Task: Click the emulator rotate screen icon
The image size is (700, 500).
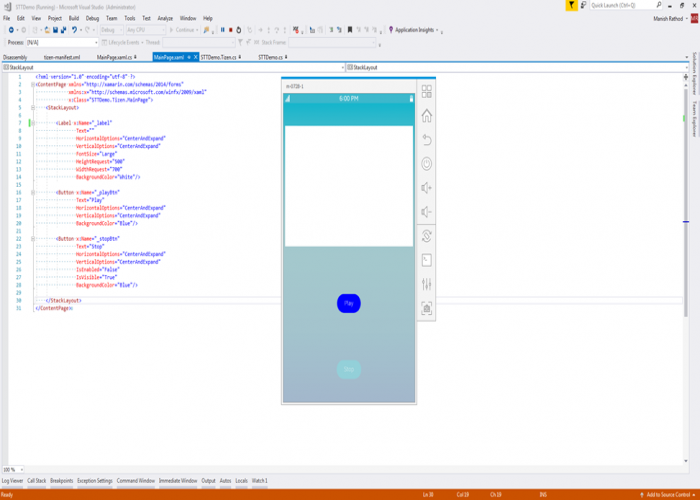Action: tap(427, 236)
